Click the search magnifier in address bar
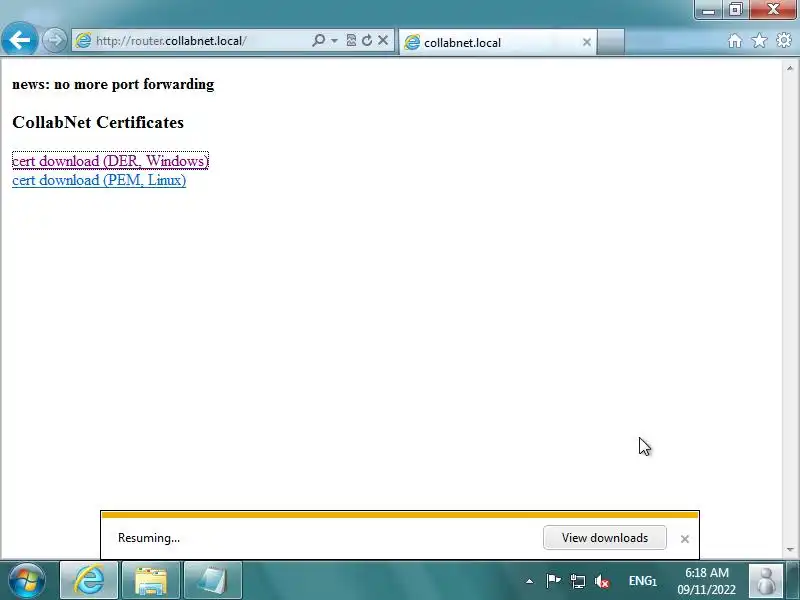 pos(318,40)
